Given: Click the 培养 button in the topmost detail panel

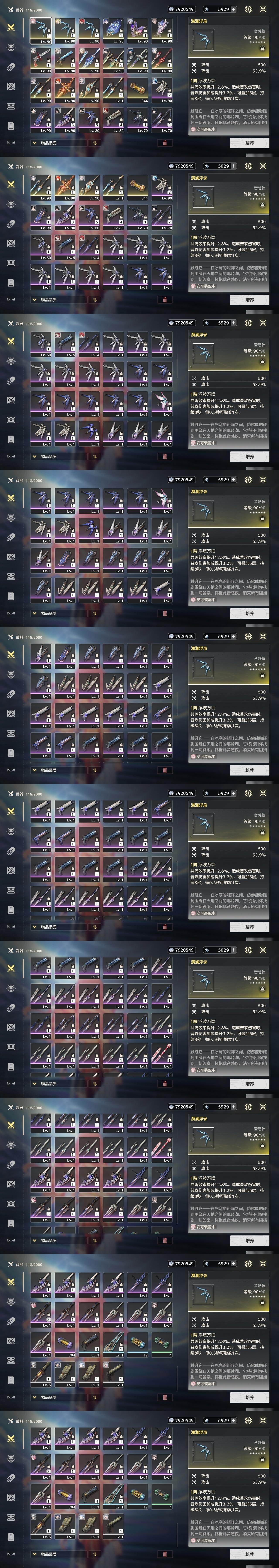Looking at the screenshot, I should [x=250, y=143].
